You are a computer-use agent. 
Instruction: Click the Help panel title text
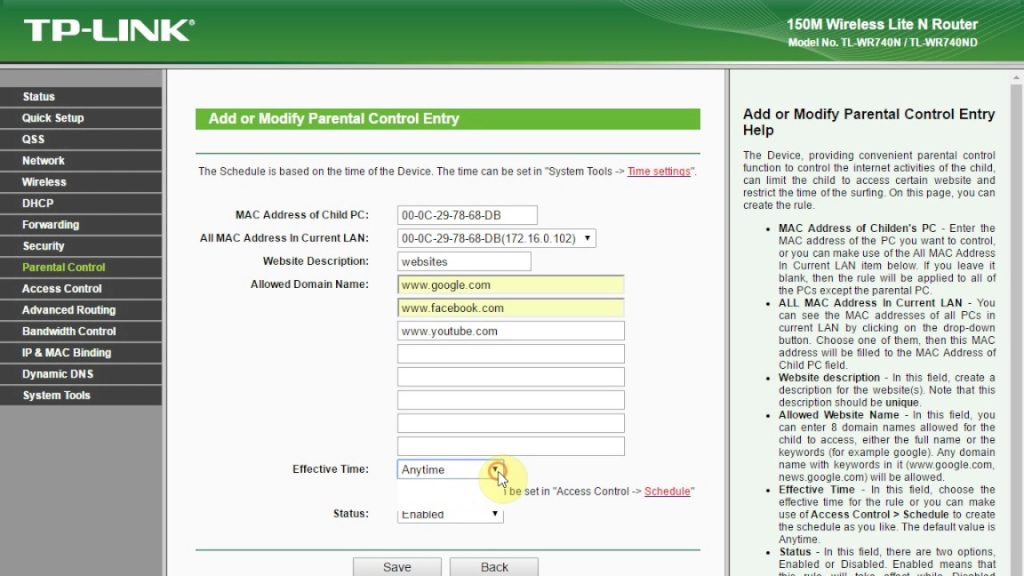click(x=869, y=122)
